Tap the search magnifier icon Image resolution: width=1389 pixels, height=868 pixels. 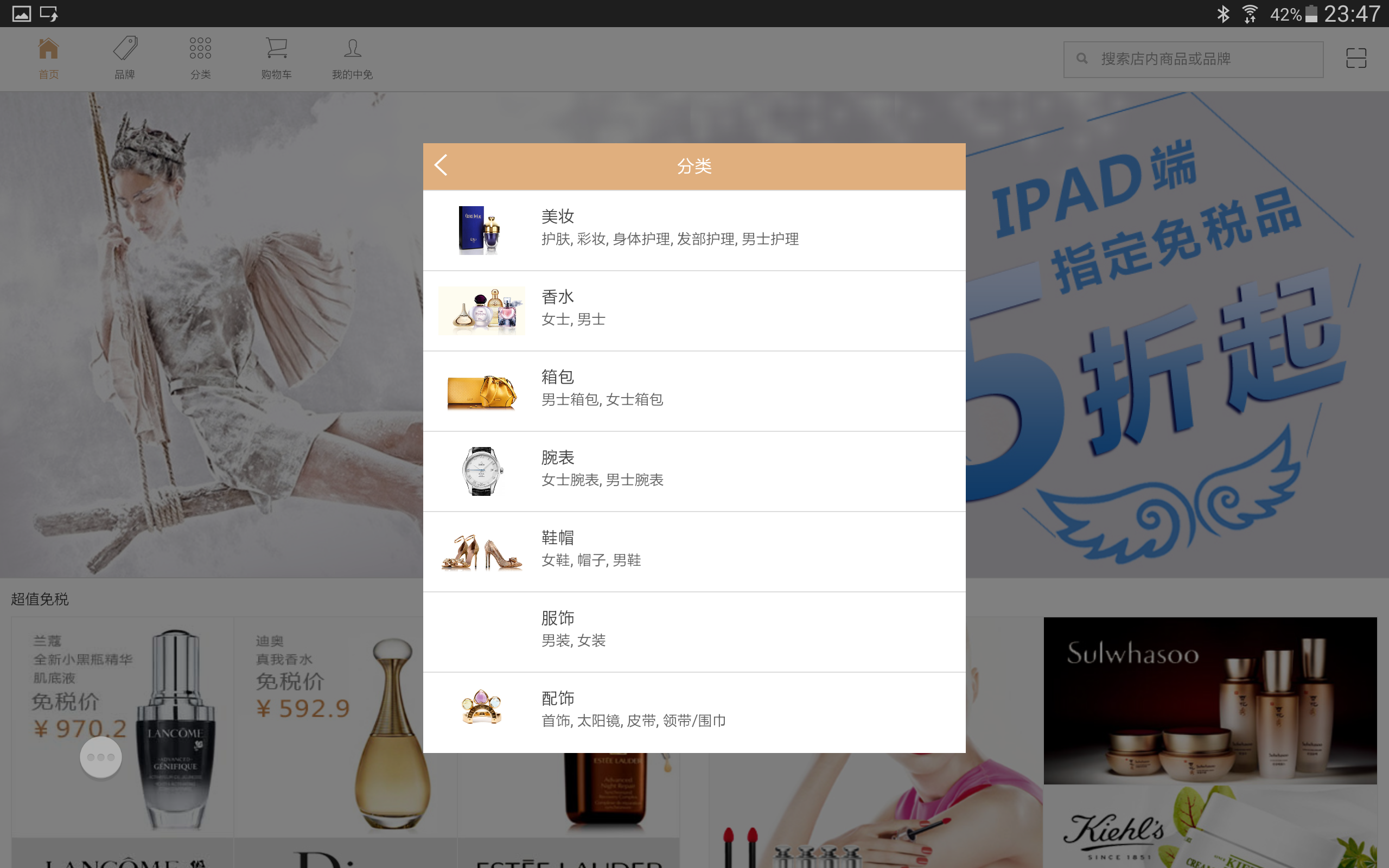(x=1082, y=59)
